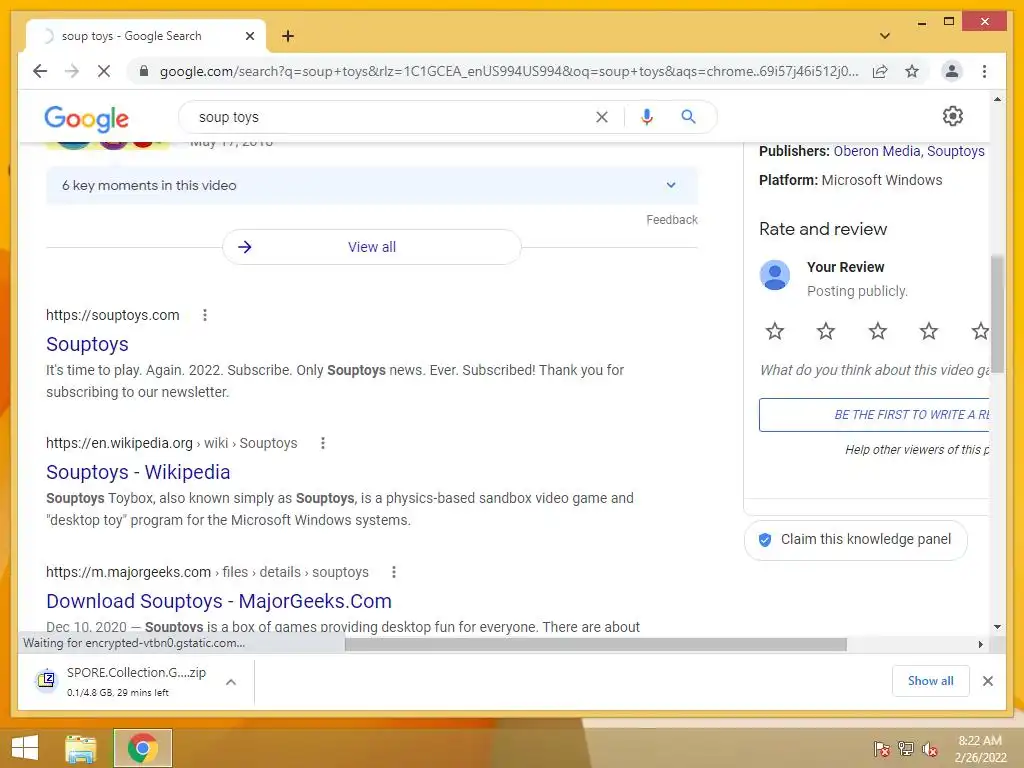View site security lock info
This screenshot has width=1024, height=768.
[x=144, y=71]
